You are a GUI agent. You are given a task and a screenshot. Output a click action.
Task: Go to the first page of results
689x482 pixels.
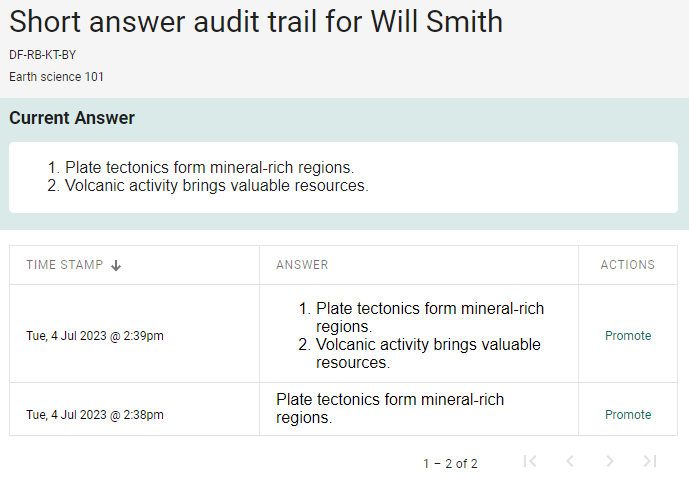(x=530, y=461)
